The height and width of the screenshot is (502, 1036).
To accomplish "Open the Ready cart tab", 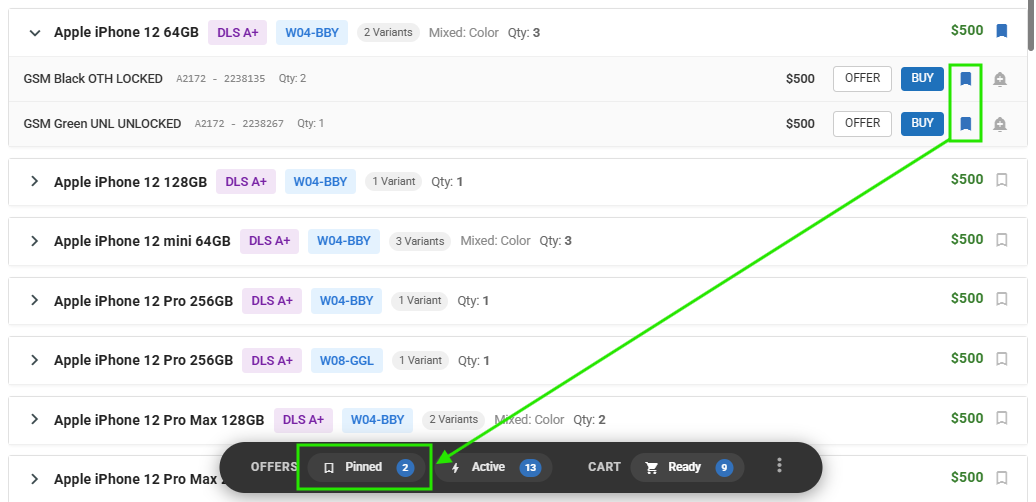I will (x=687, y=468).
